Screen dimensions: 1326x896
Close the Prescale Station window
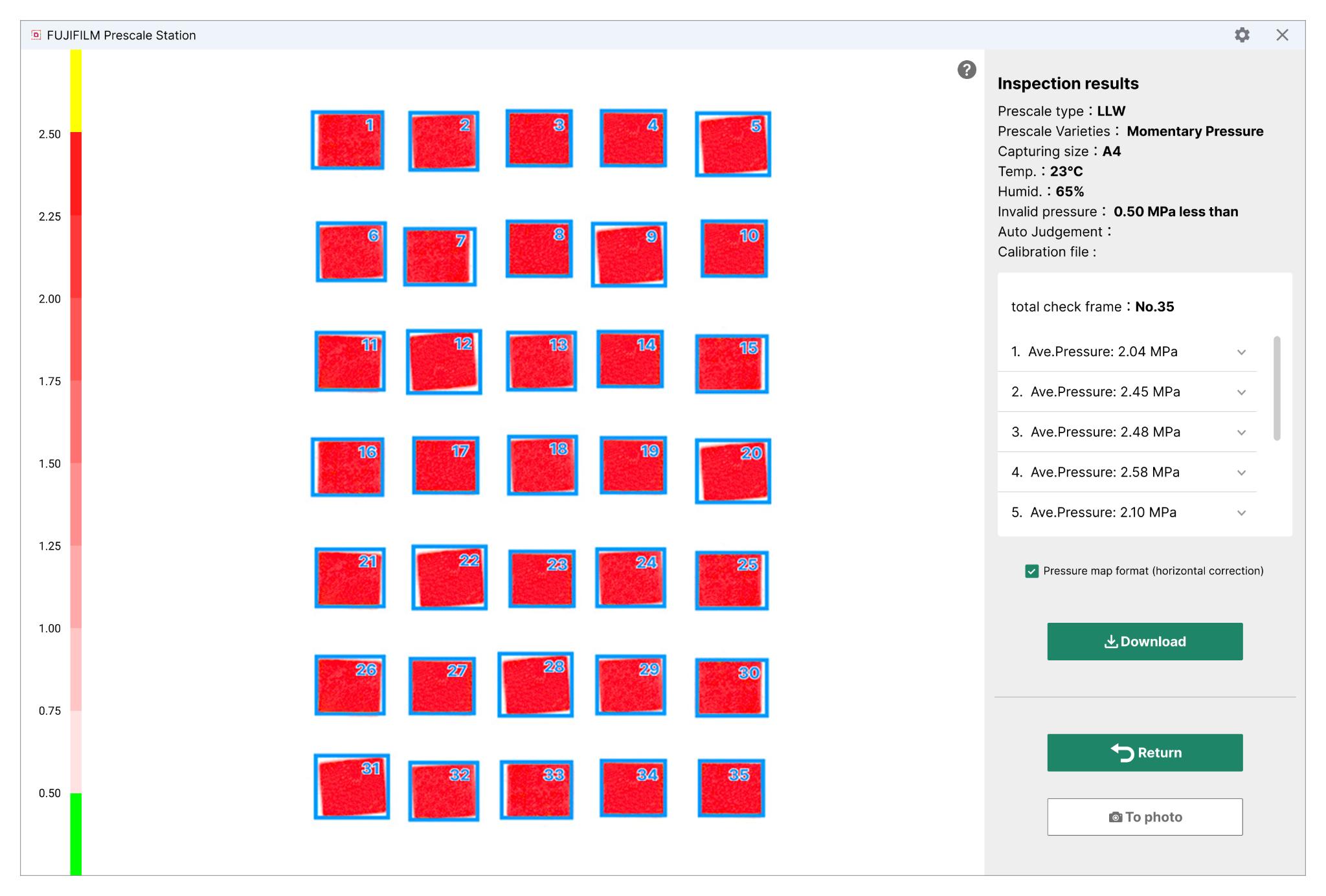coord(1282,35)
